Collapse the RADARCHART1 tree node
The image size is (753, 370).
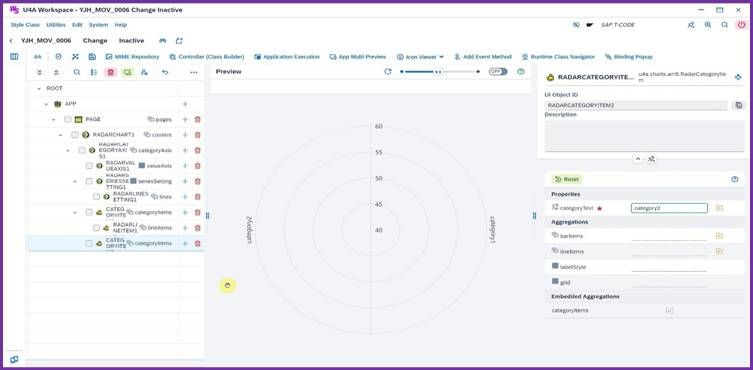[61, 135]
